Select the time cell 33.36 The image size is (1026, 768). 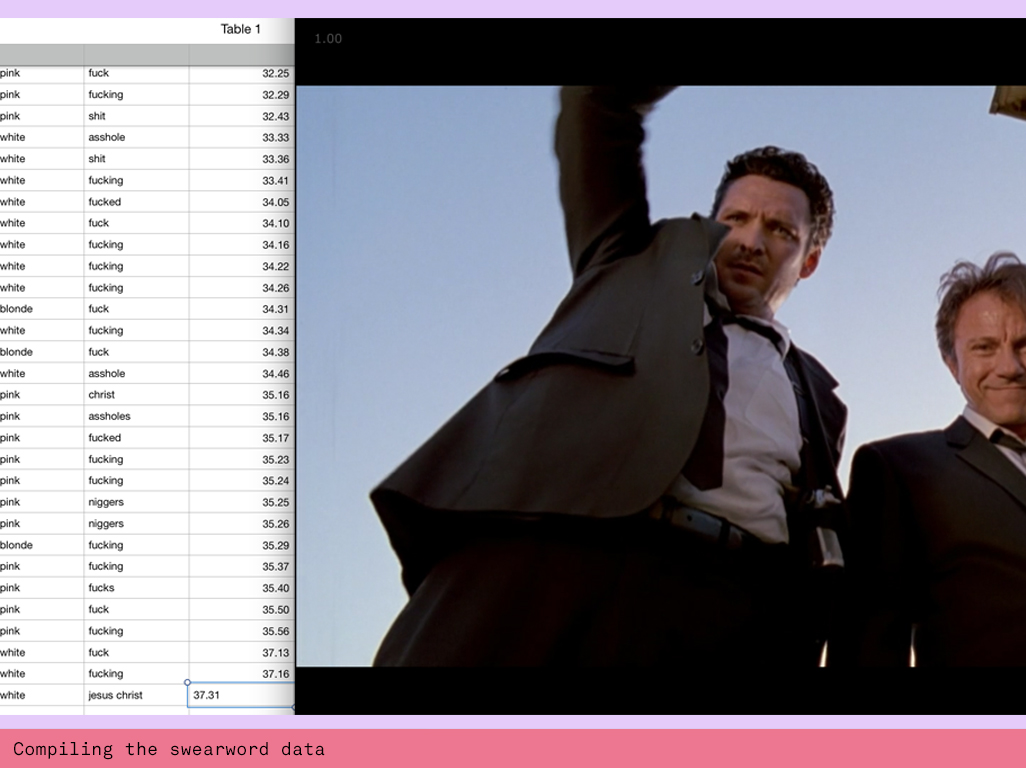pyautogui.click(x=241, y=159)
